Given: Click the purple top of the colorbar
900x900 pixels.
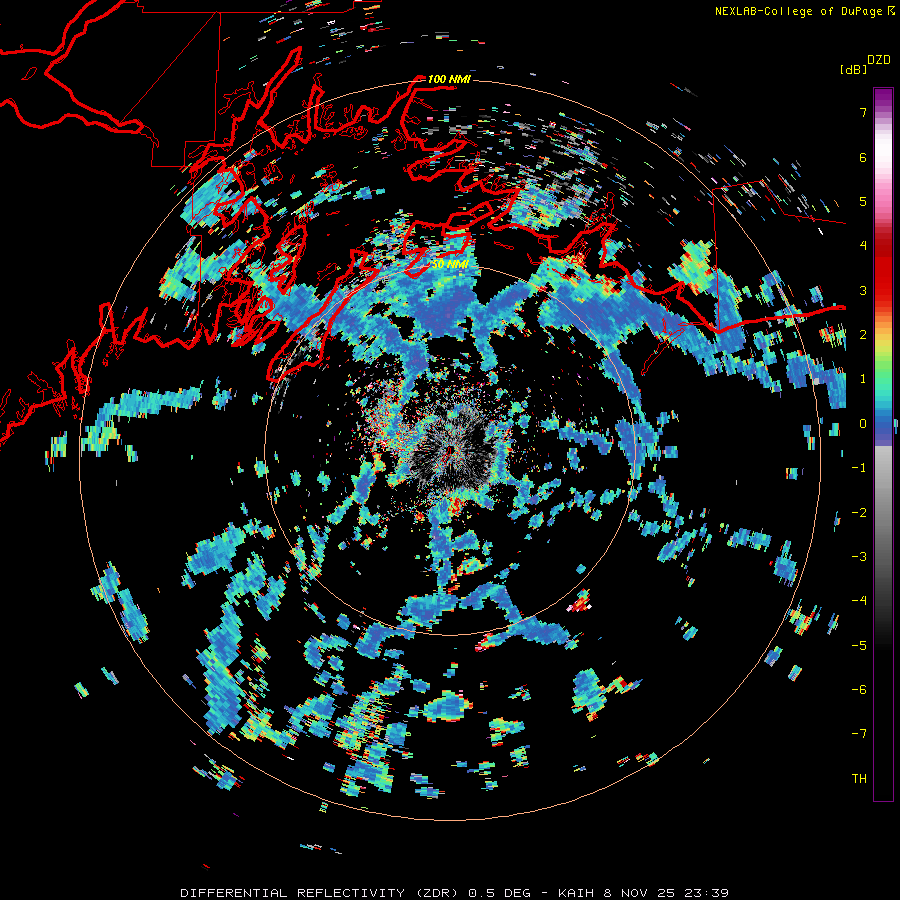Looking at the screenshot, I should point(883,99).
